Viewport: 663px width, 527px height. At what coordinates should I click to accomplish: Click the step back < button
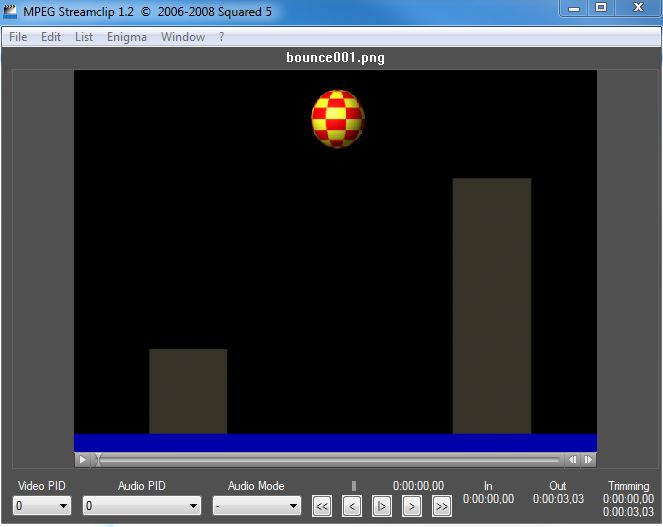(x=352, y=506)
